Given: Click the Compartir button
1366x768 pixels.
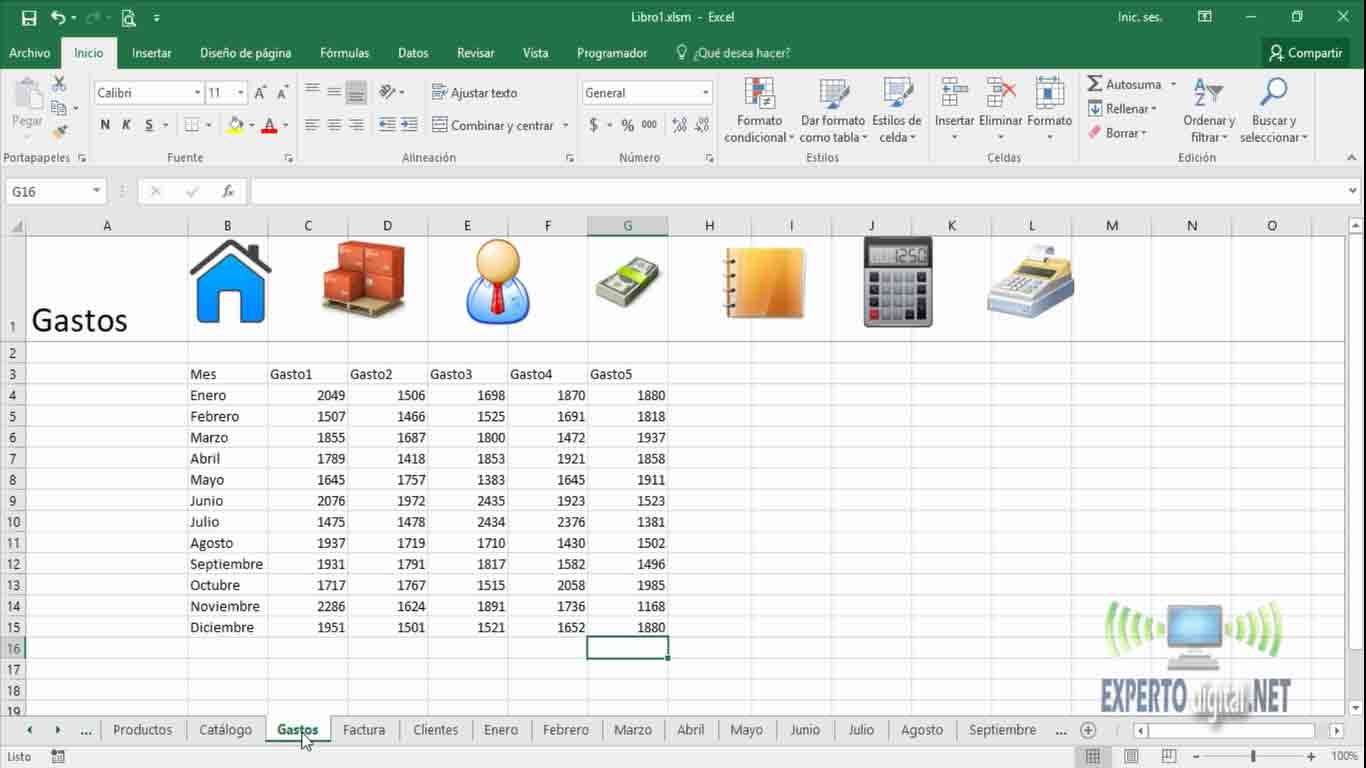Looking at the screenshot, I should pyautogui.click(x=1305, y=53).
